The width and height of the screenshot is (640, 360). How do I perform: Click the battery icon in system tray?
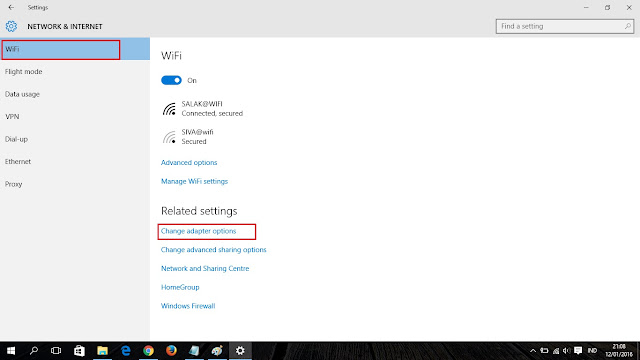pos(544,351)
